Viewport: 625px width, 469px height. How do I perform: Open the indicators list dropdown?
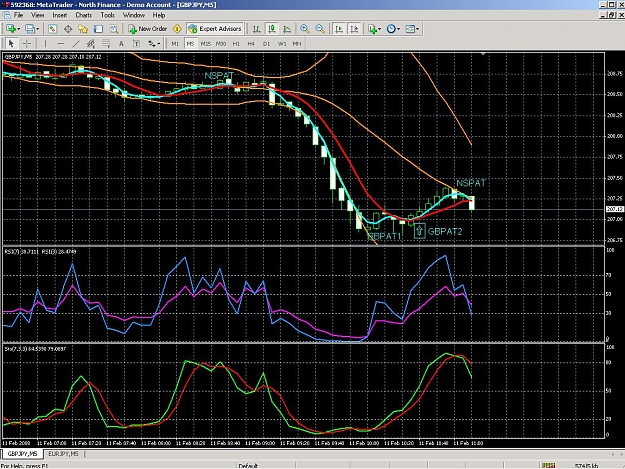(374, 29)
